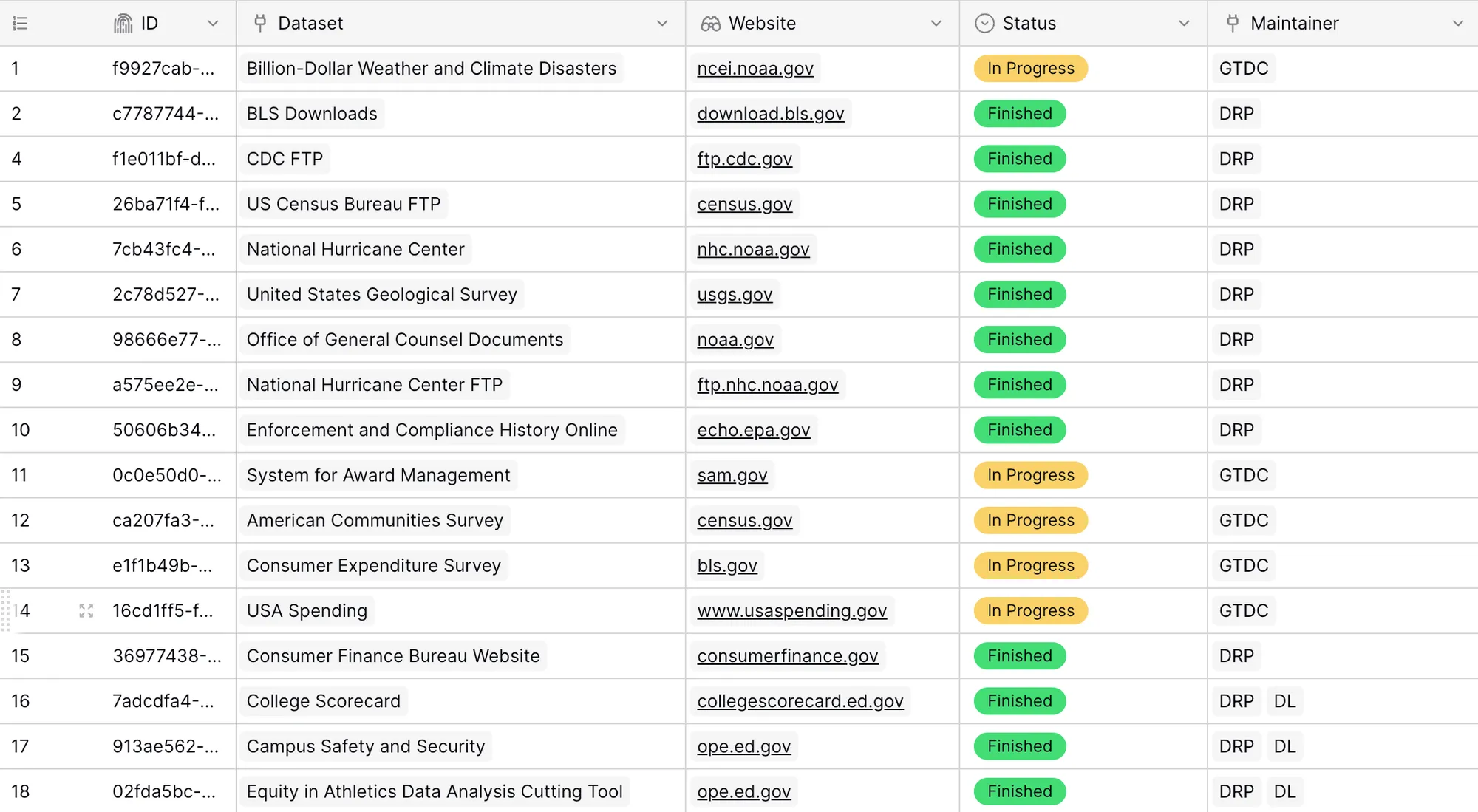Open the sam.gov website link
The height and width of the screenshot is (812, 1478).
tap(732, 475)
